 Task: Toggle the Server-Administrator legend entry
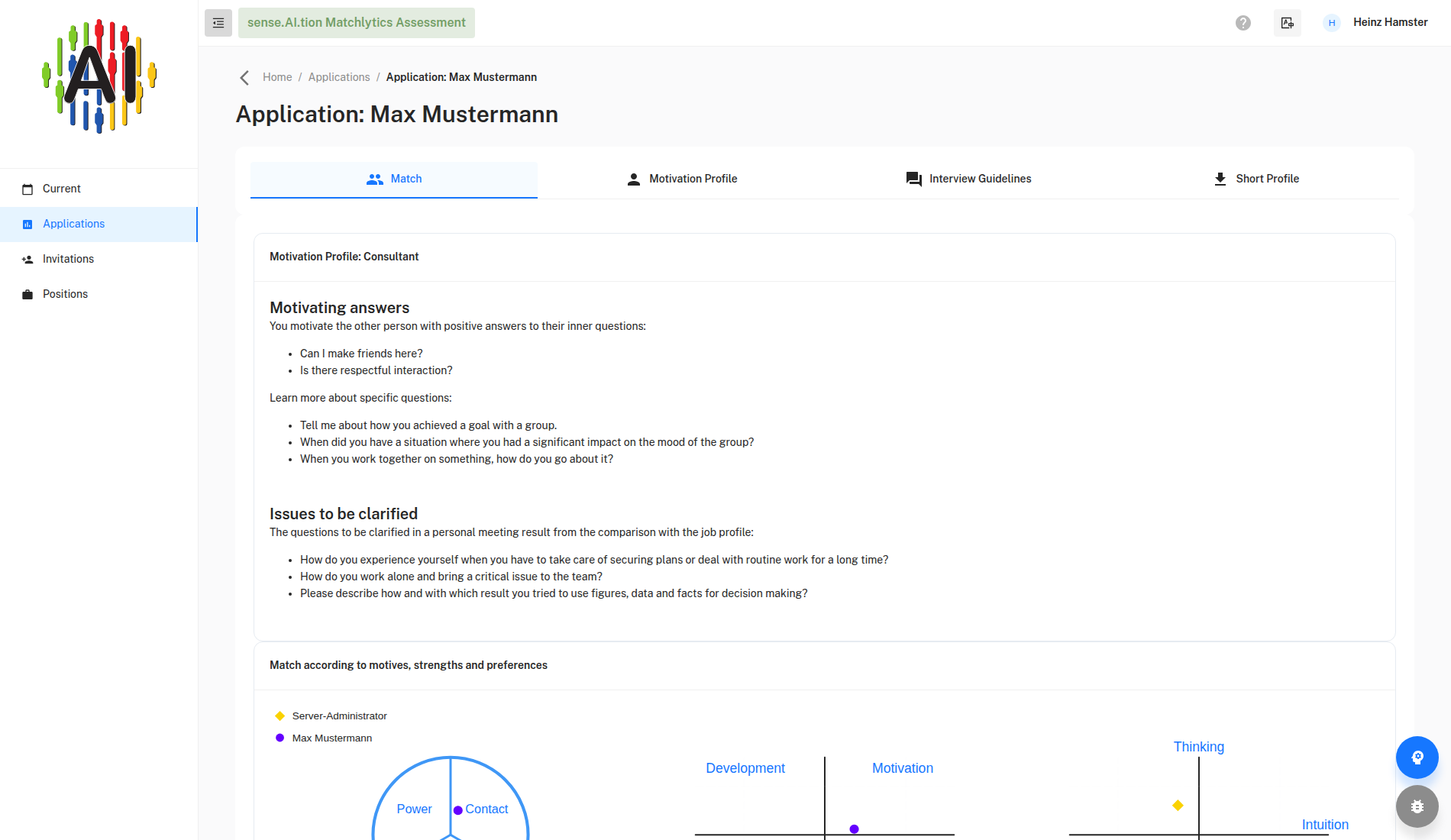[x=331, y=716]
